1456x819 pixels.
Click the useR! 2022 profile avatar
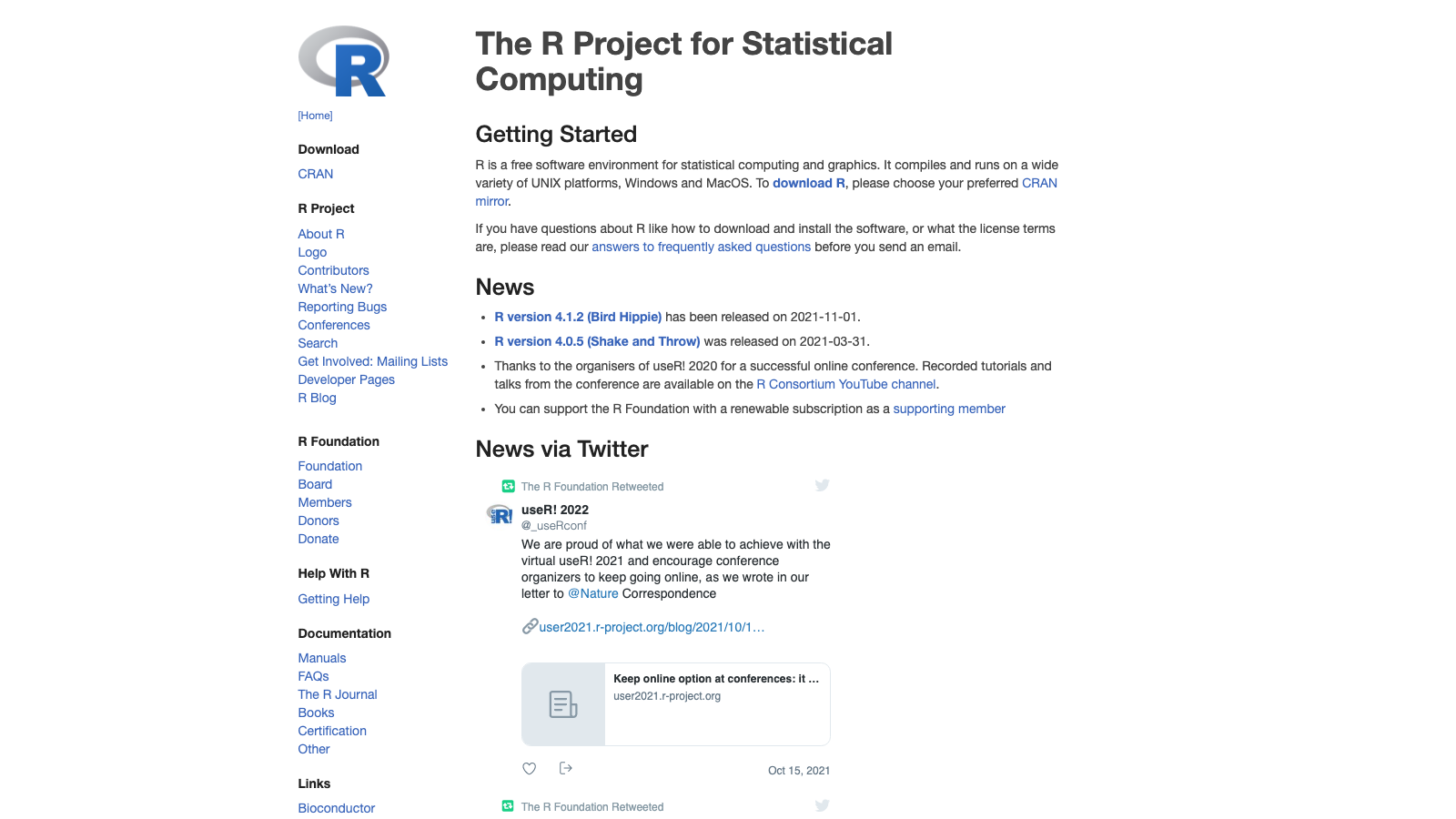coord(500,515)
